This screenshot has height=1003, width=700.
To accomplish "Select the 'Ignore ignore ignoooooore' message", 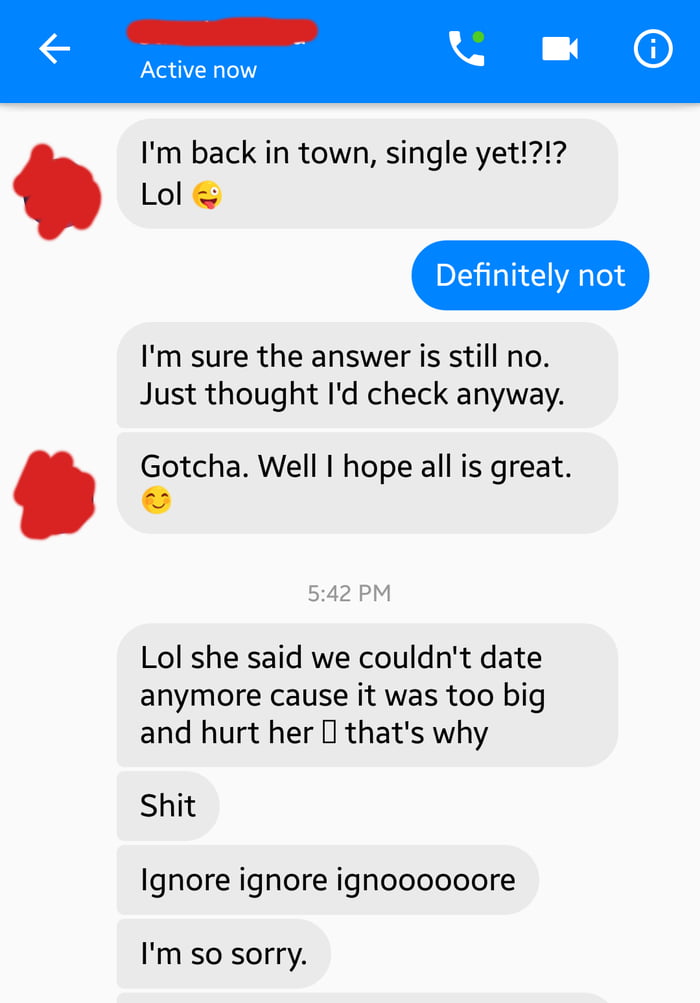I will tap(328, 880).
